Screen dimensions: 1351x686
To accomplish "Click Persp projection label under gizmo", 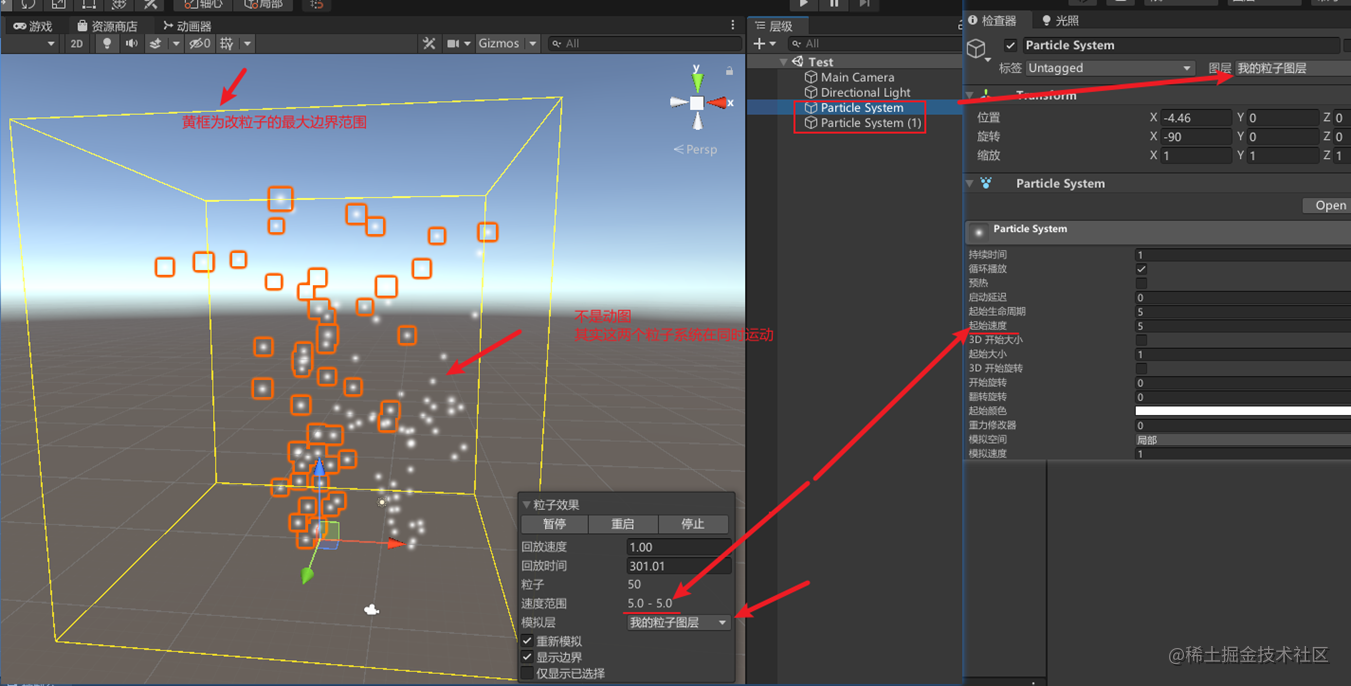I will click(x=695, y=149).
